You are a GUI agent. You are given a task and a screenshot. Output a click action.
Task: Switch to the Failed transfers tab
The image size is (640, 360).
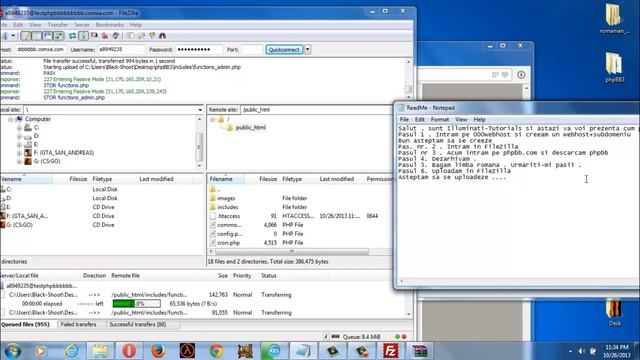pyautogui.click(x=78, y=324)
